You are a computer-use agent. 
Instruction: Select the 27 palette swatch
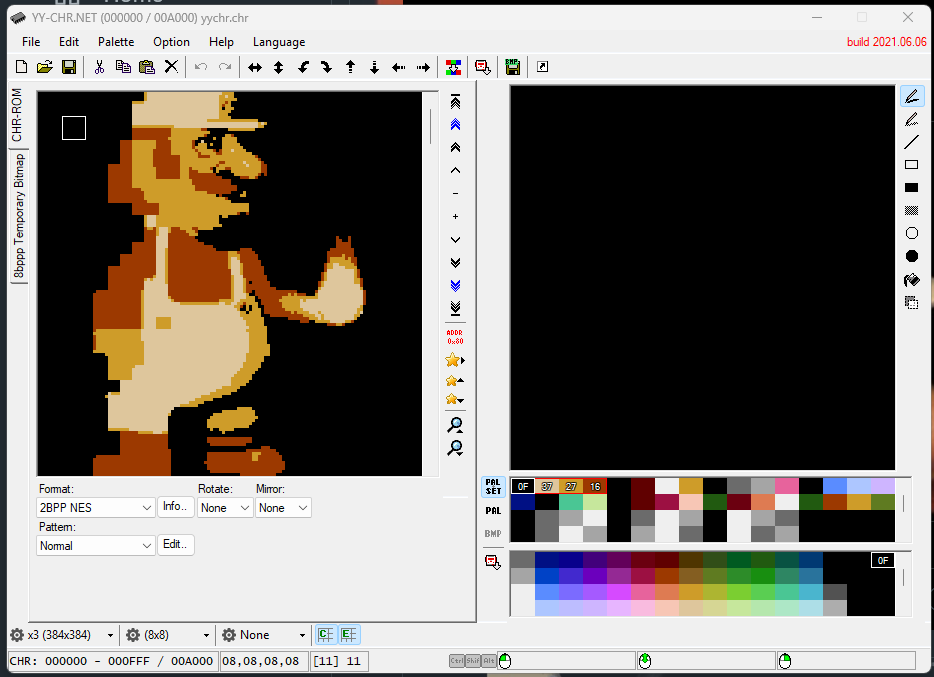(571, 486)
